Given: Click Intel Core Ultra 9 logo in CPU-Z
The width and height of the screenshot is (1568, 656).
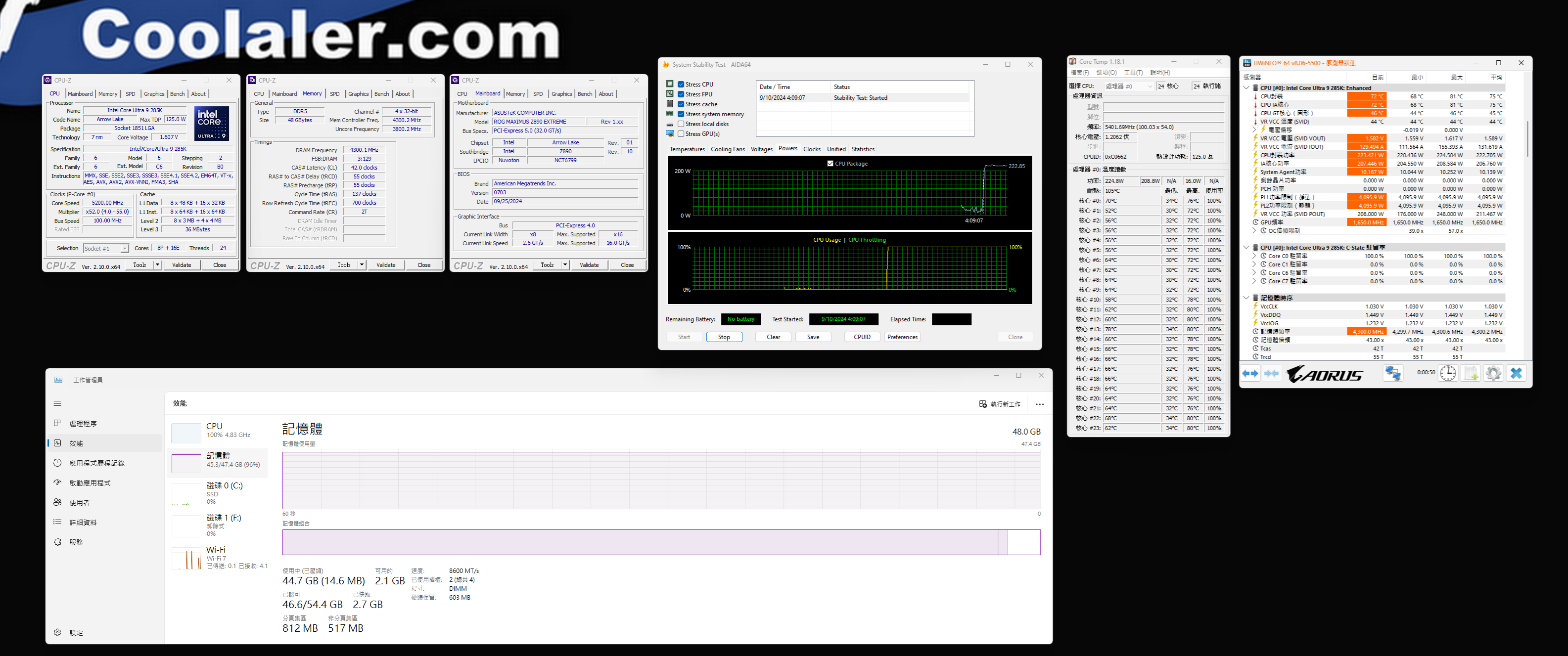Looking at the screenshot, I should [211, 124].
